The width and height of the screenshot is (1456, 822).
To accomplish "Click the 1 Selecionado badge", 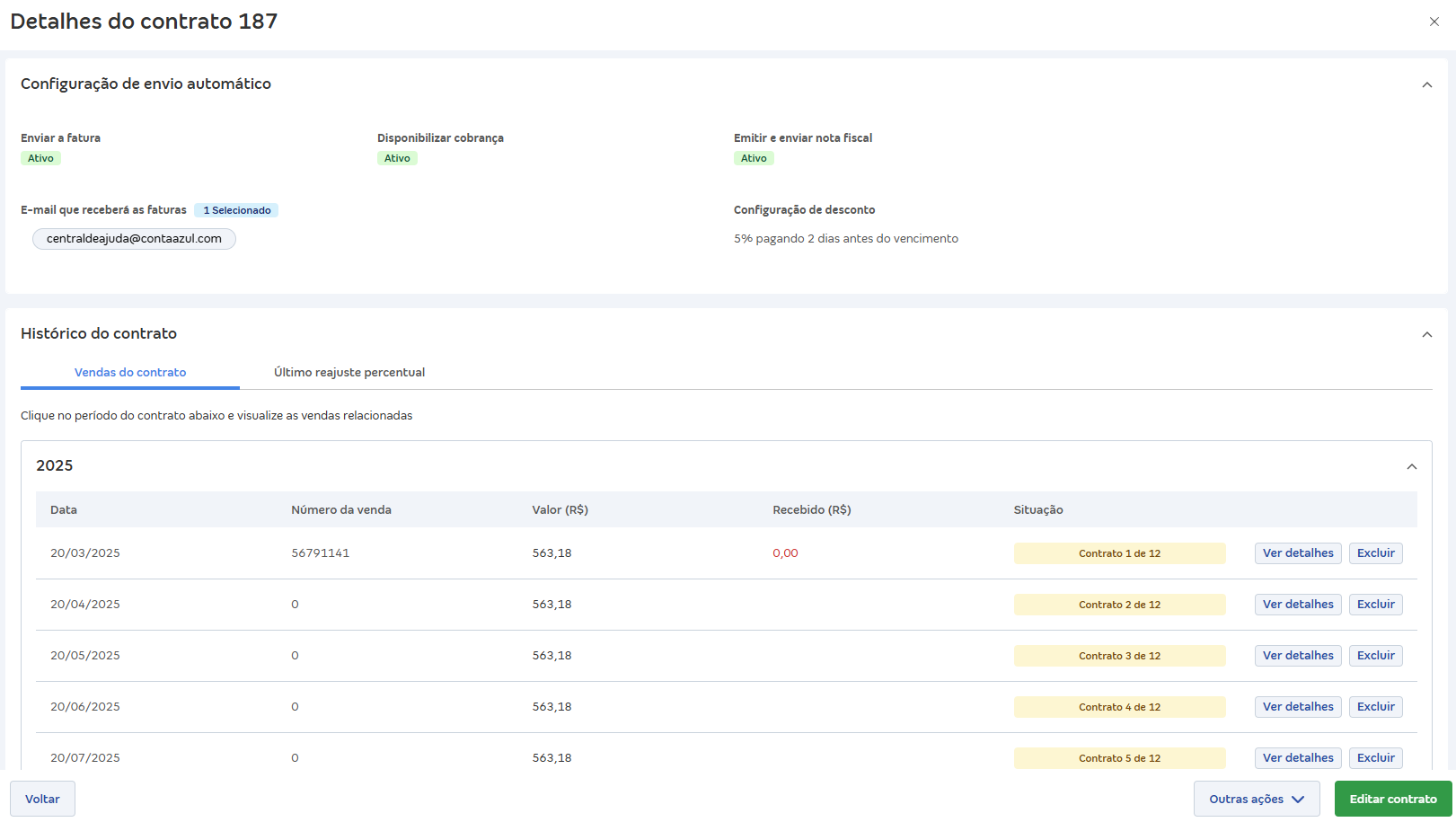I will tap(236, 210).
